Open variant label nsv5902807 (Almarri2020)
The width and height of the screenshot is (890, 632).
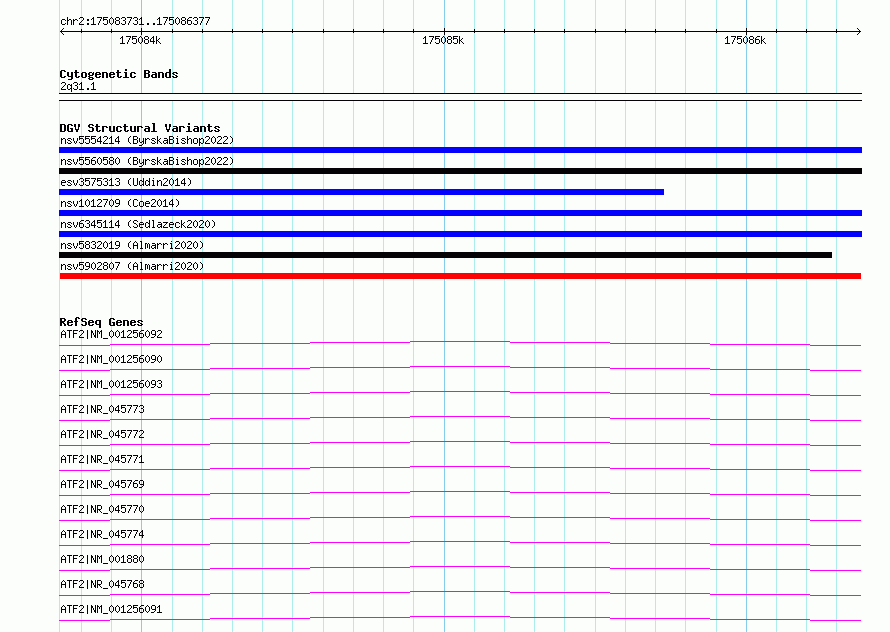(x=132, y=266)
